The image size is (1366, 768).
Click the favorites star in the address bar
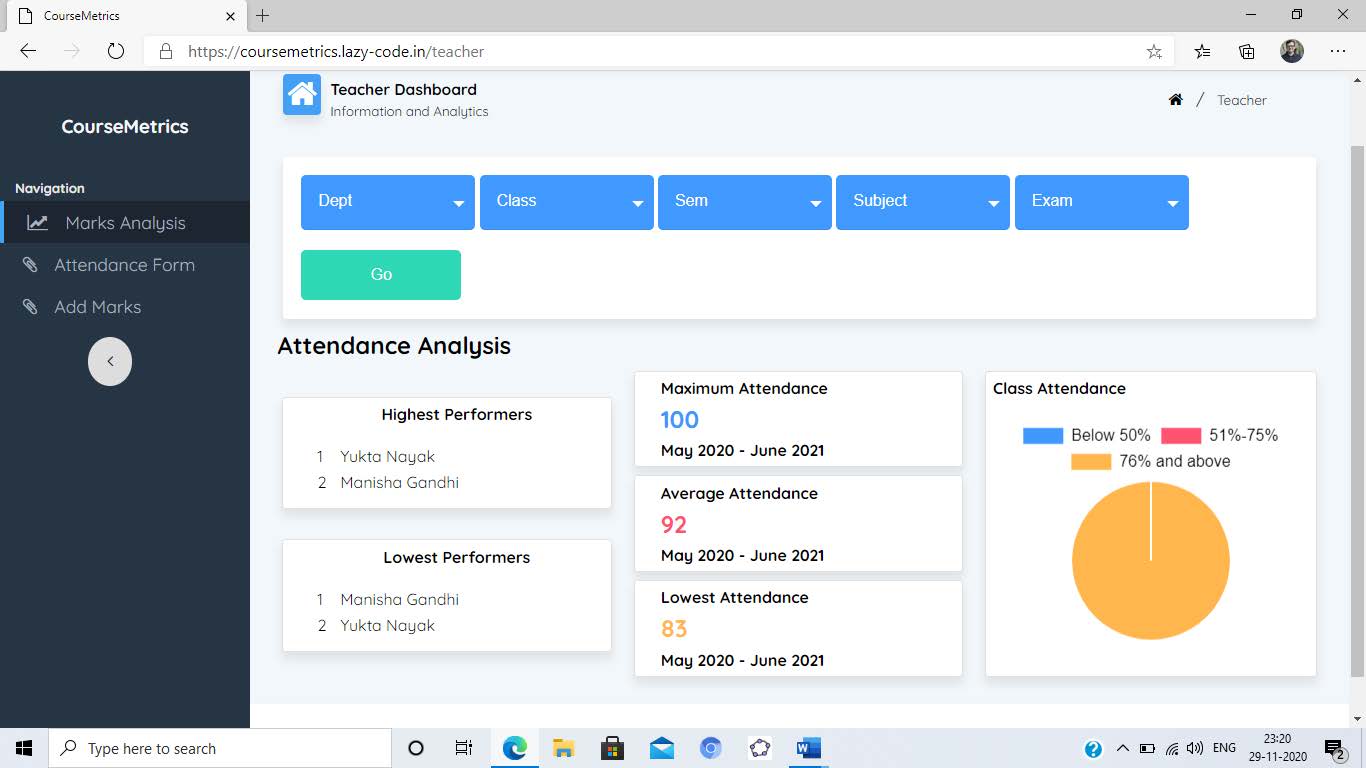(1154, 50)
